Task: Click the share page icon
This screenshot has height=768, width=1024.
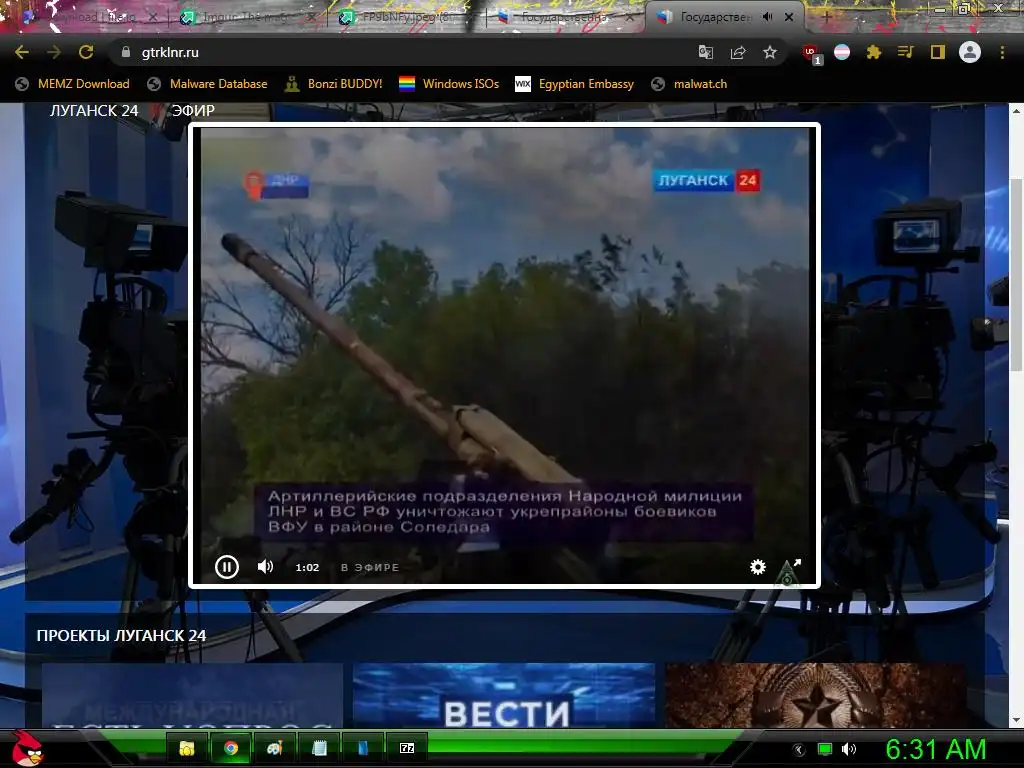Action: point(738,52)
